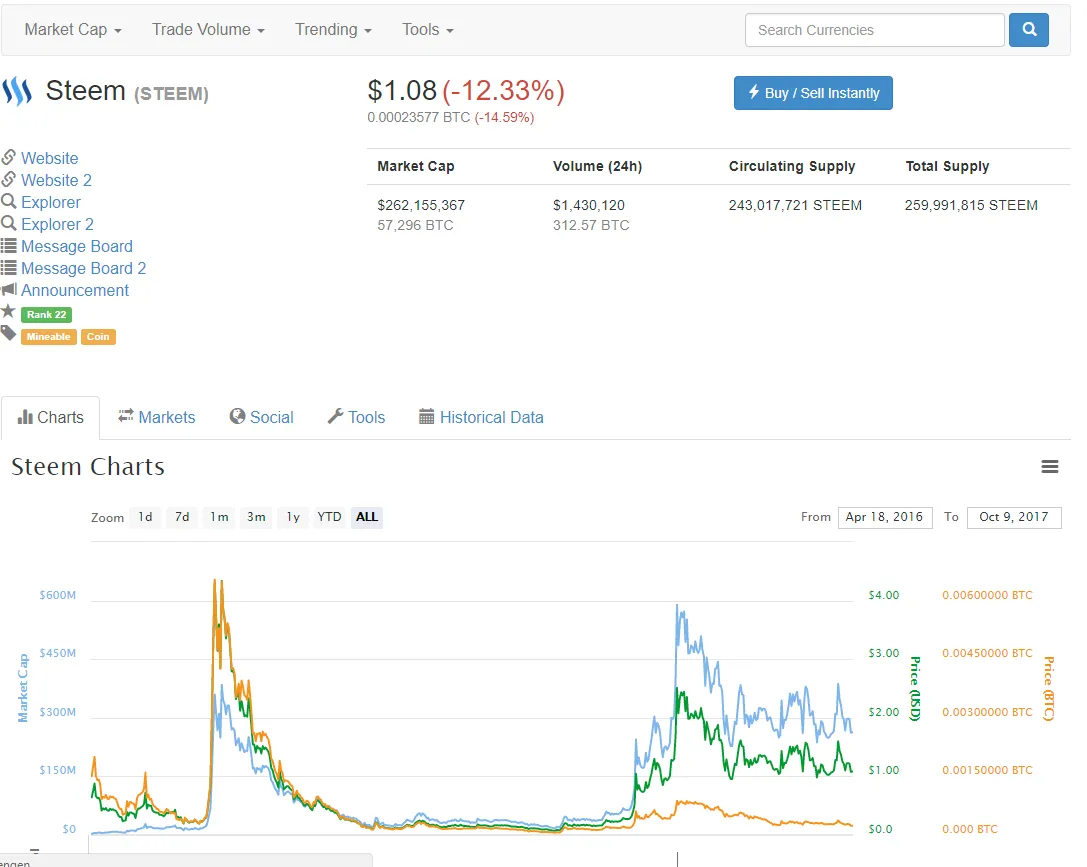The image size is (1087, 867).
Task: Click list icon beside Message Board 2
Action: 8,268
